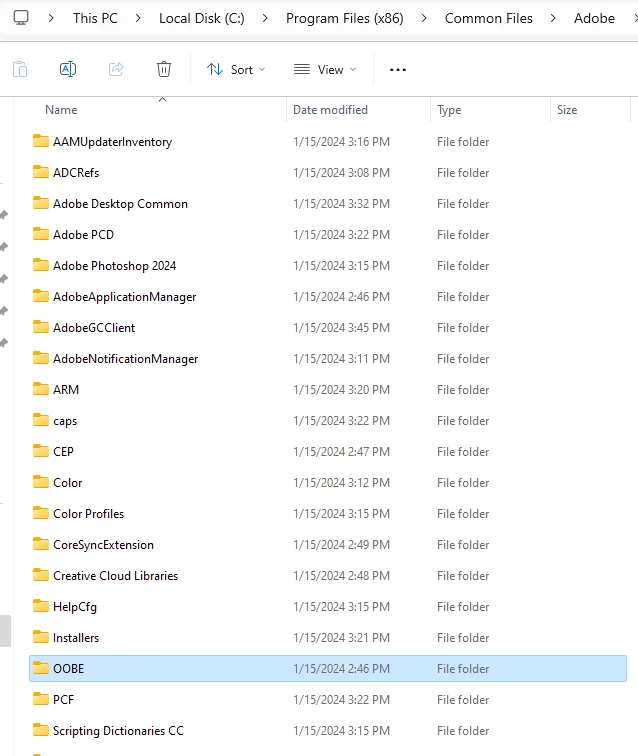Click date 1/15/2024 3:45 PM cell
This screenshot has width=638, height=756.
341,328
